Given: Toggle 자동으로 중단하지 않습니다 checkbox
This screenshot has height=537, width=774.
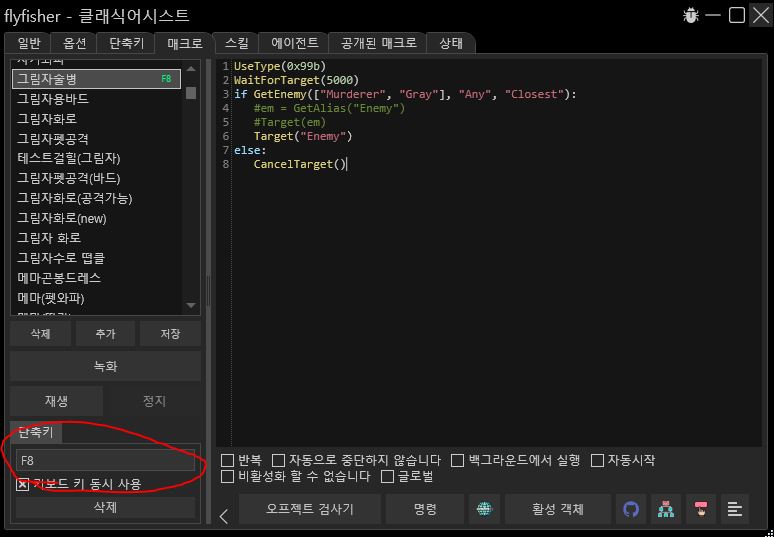Looking at the screenshot, I should click(278, 460).
